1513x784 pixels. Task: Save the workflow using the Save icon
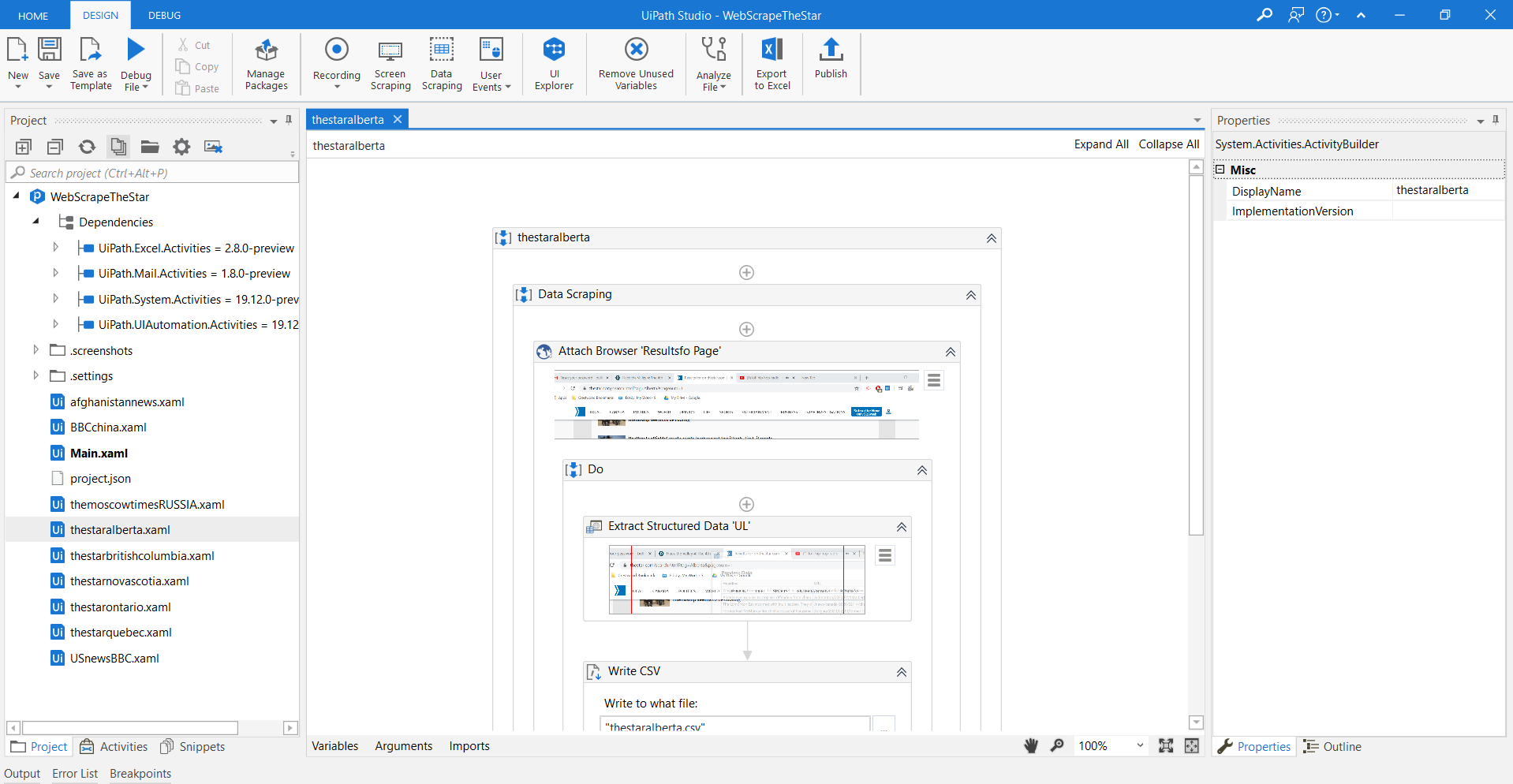[49, 50]
